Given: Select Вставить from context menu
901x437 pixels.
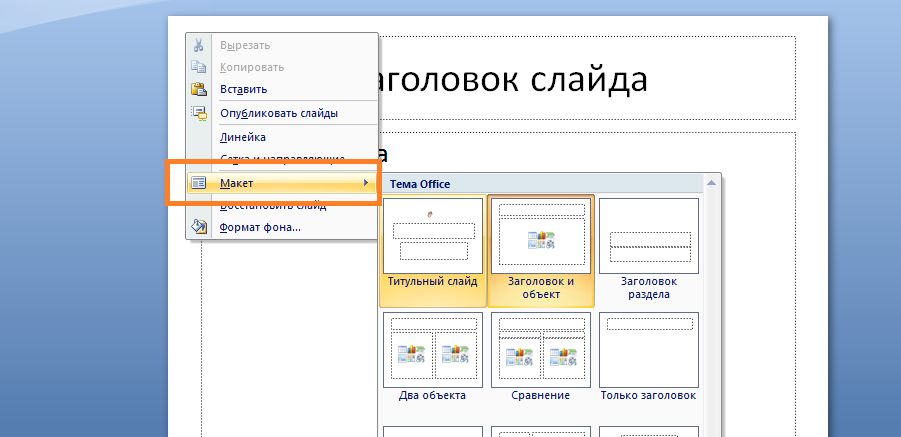Looking at the screenshot, I should (243, 89).
